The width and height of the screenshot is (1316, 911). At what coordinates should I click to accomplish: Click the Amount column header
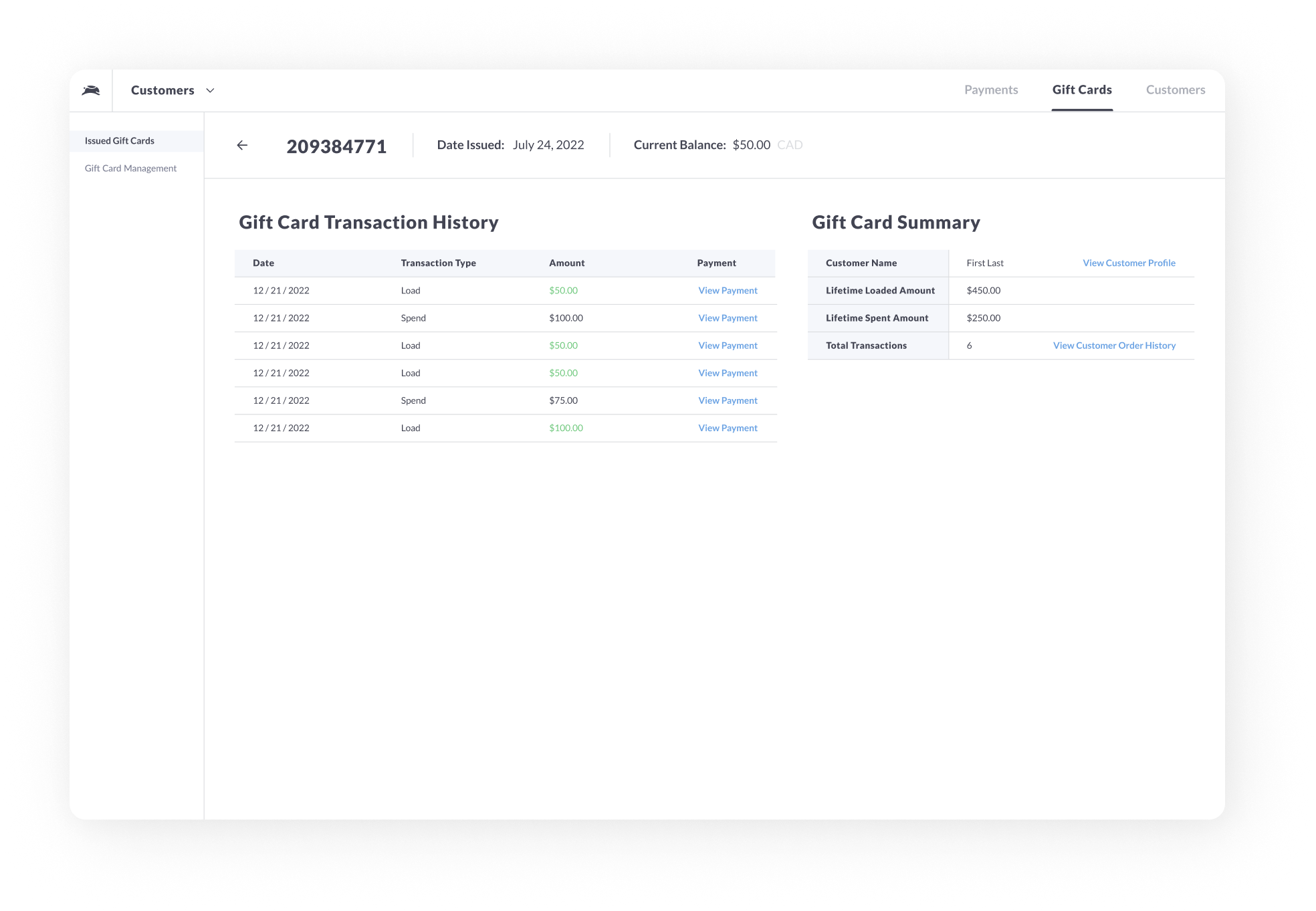(566, 263)
